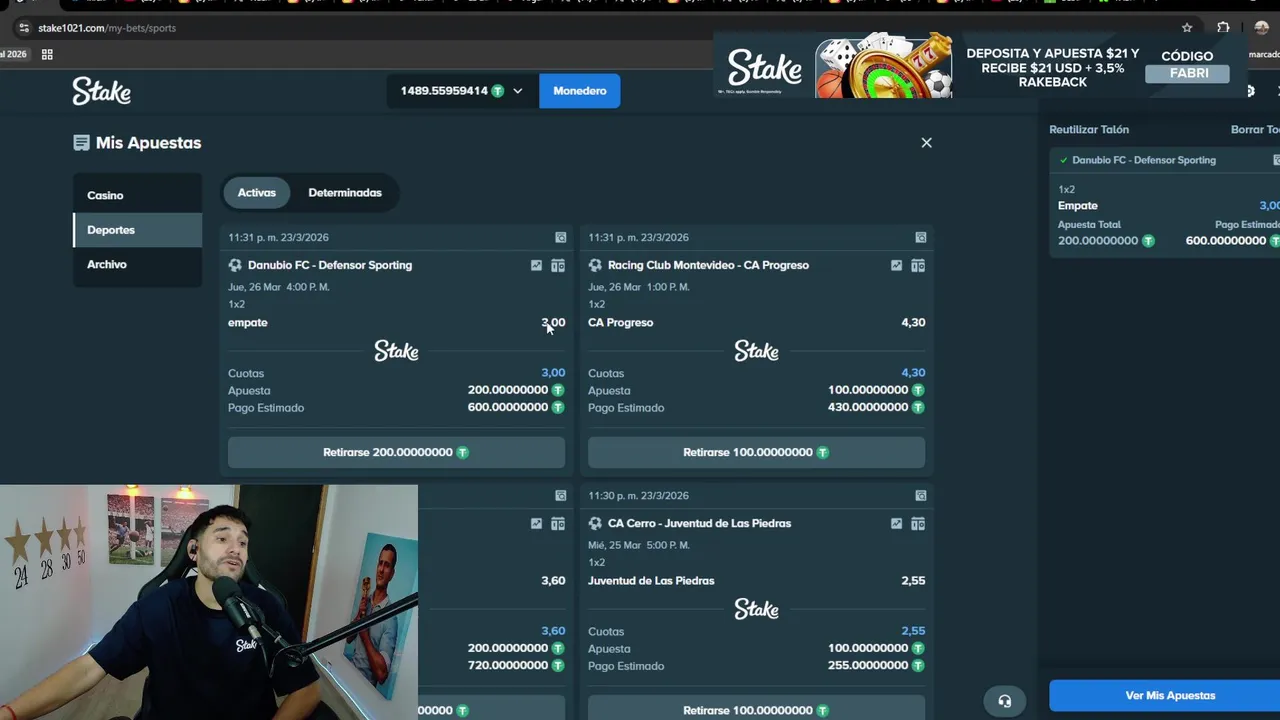Open stats chart icon for Racing Club match
Viewport: 1280px width, 720px height.
(x=896, y=265)
